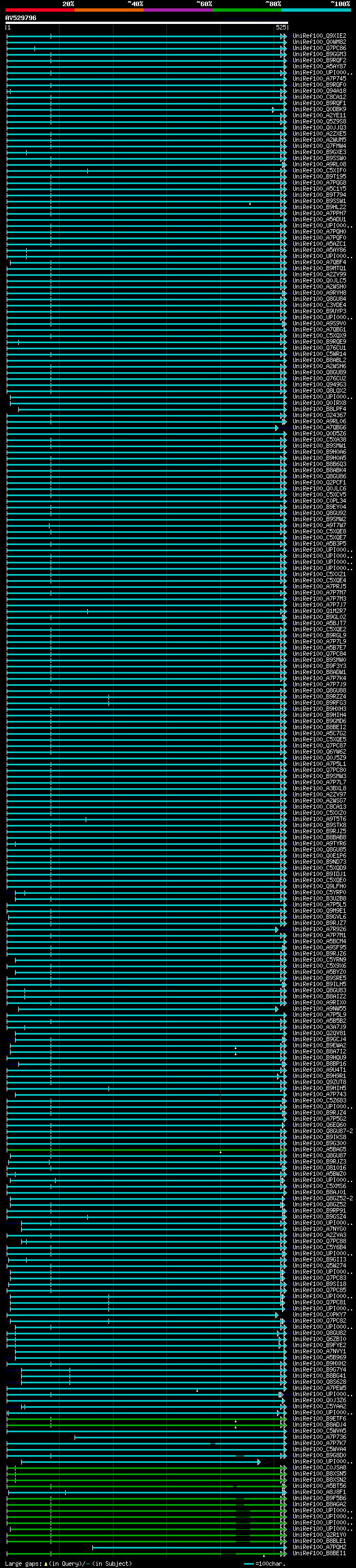Click hit label UniRef100_Q0JJQ3
This screenshot has height=1568, width=356.
coord(319,128)
